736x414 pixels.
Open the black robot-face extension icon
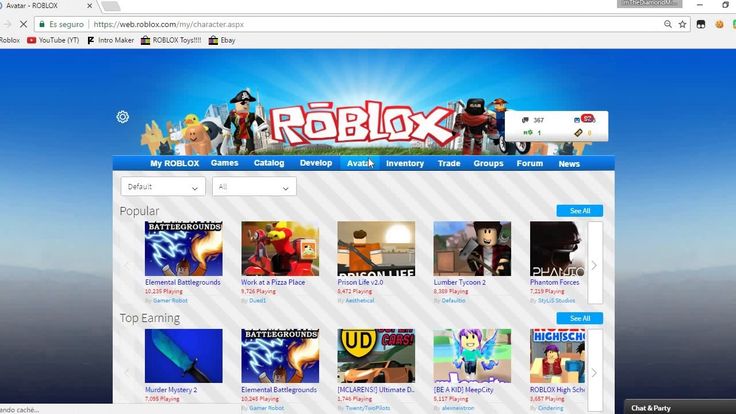(701, 24)
